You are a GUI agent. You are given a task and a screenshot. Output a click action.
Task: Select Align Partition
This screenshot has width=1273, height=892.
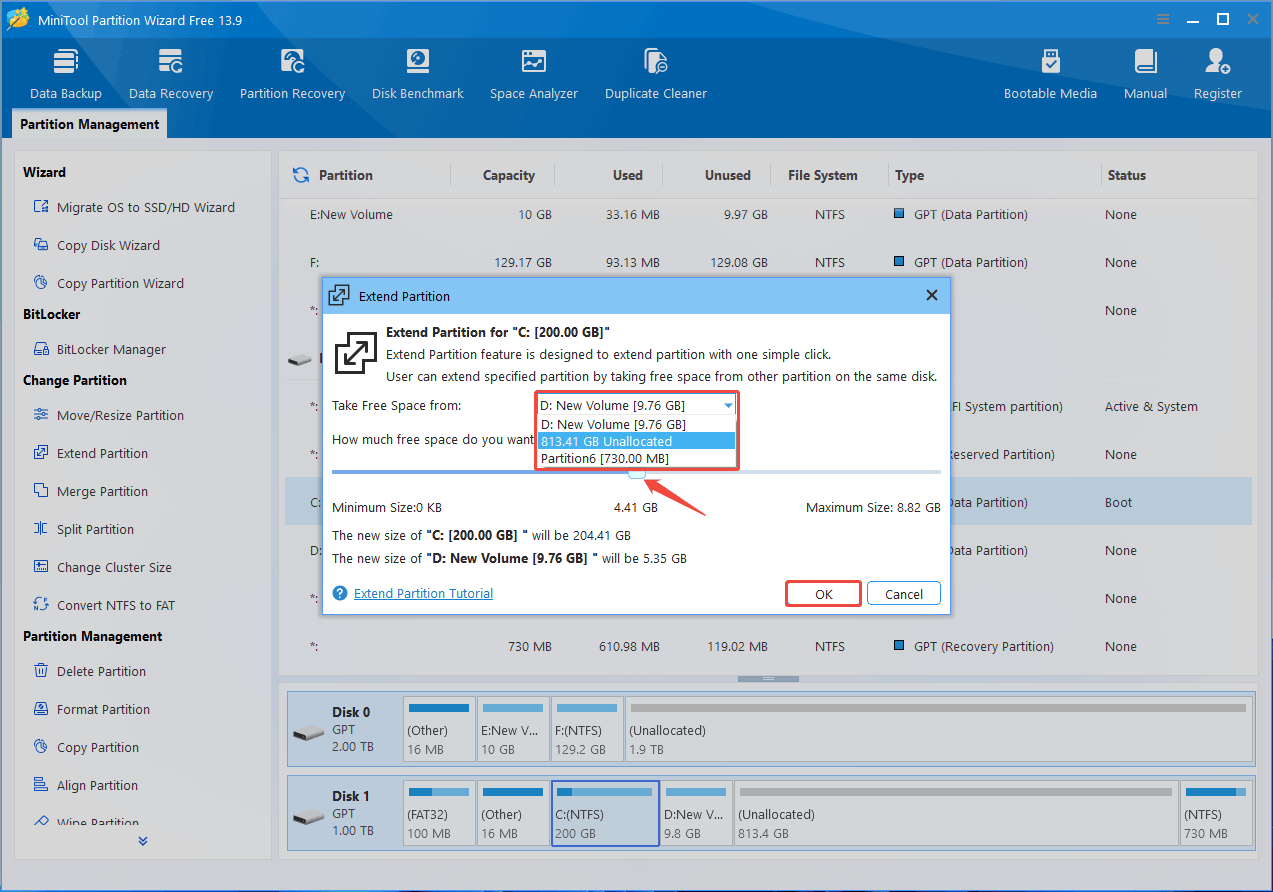pyautogui.click(x=85, y=785)
